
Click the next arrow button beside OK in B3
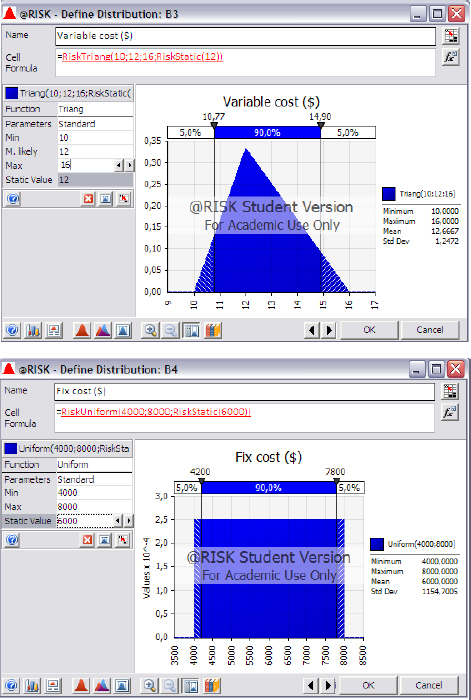click(x=329, y=330)
